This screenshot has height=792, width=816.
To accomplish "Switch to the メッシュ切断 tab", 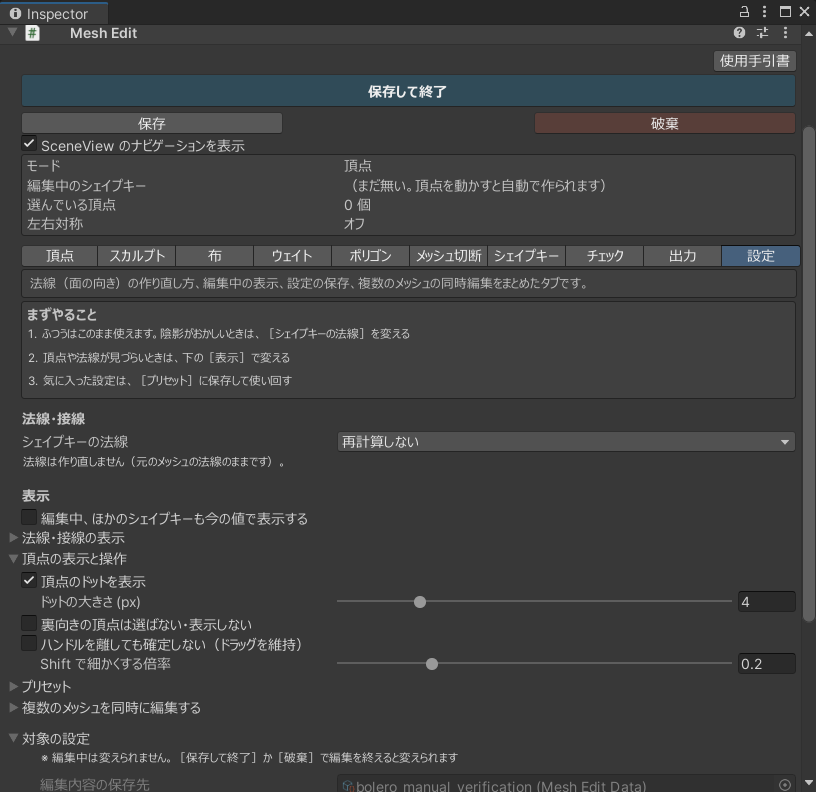I will (449, 256).
